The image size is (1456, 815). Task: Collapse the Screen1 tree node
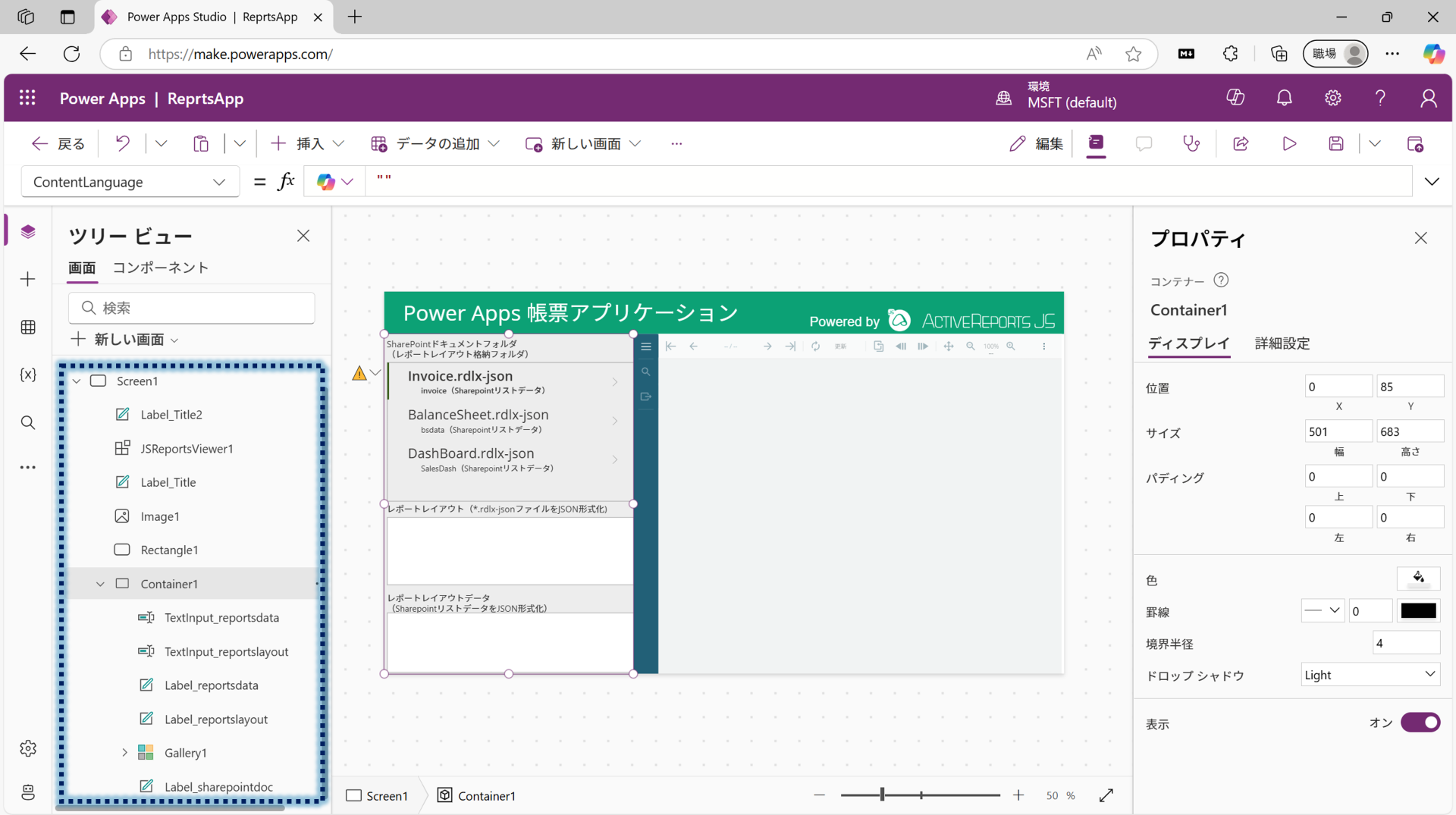pos(77,381)
